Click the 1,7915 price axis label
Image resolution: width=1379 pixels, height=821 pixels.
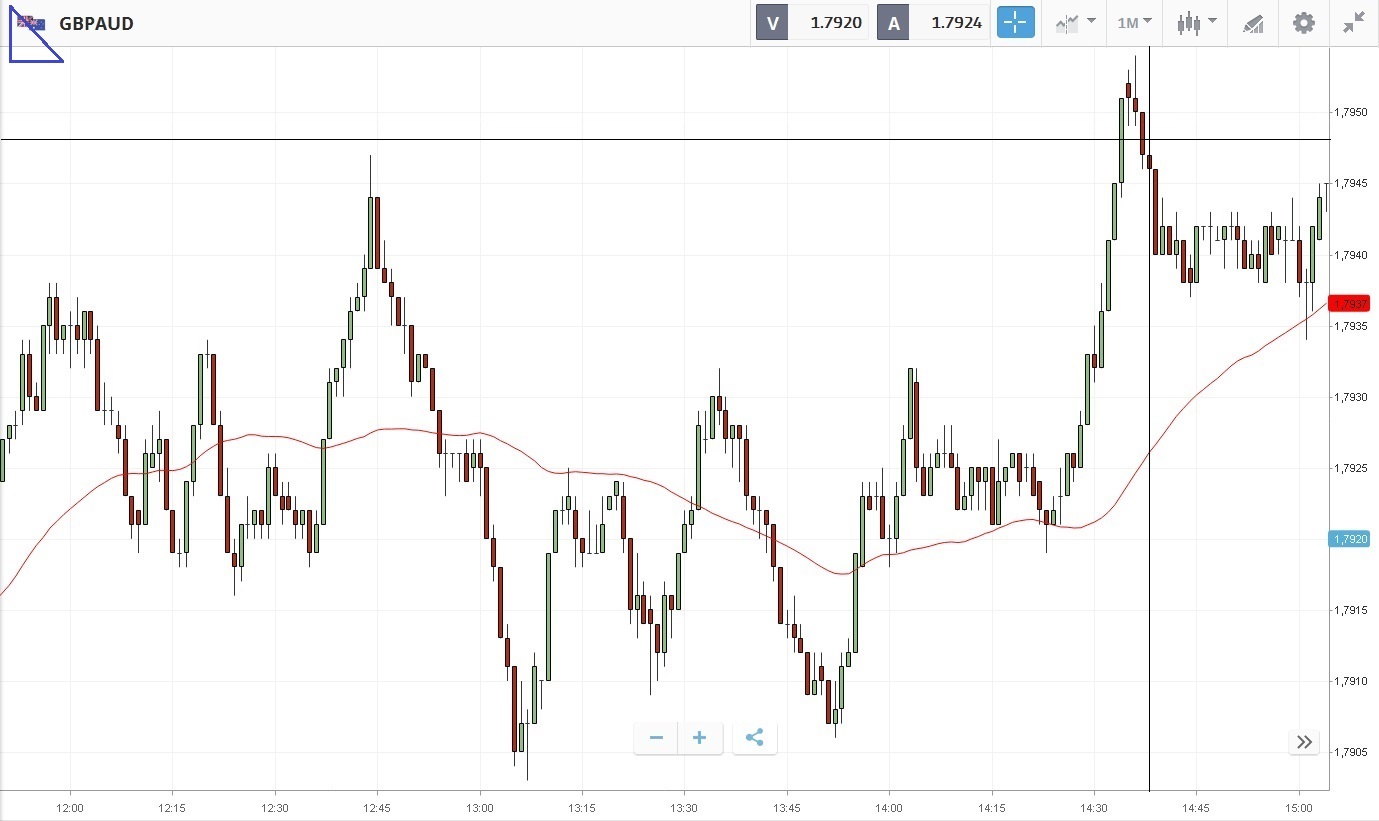[x=1350, y=610]
